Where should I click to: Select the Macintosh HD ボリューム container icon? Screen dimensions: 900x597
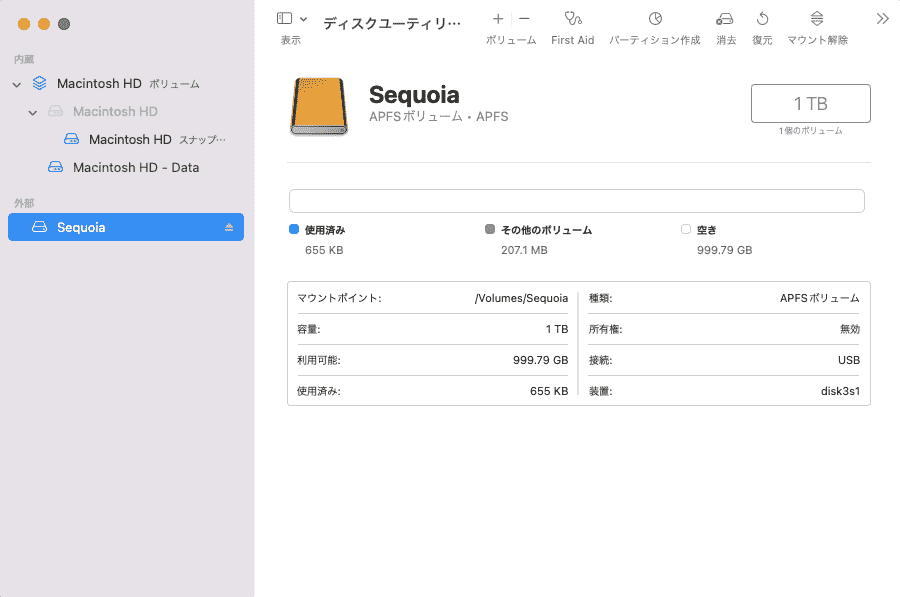(x=40, y=83)
